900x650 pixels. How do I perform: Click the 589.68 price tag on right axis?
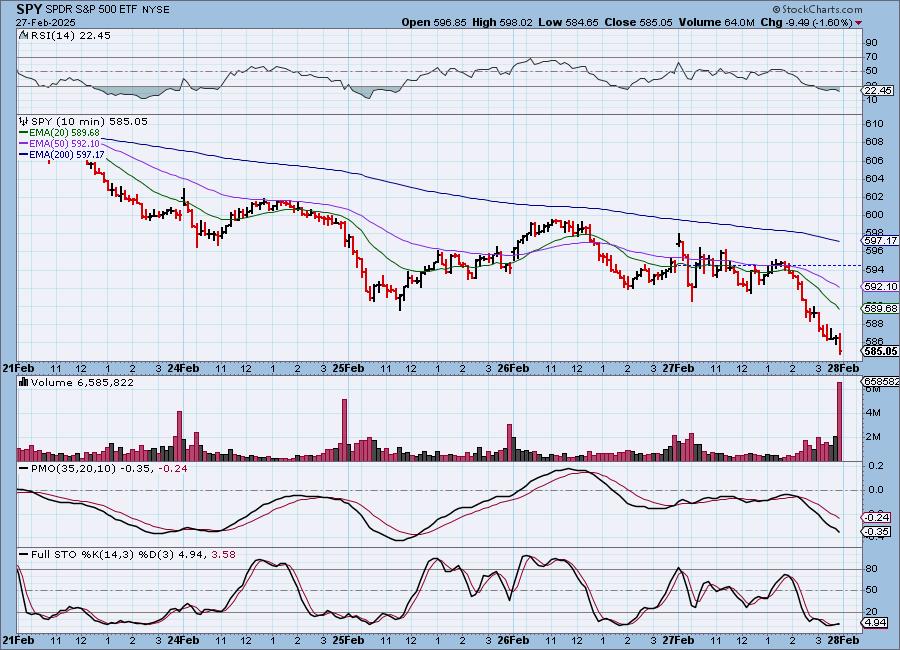[x=880, y=308]
